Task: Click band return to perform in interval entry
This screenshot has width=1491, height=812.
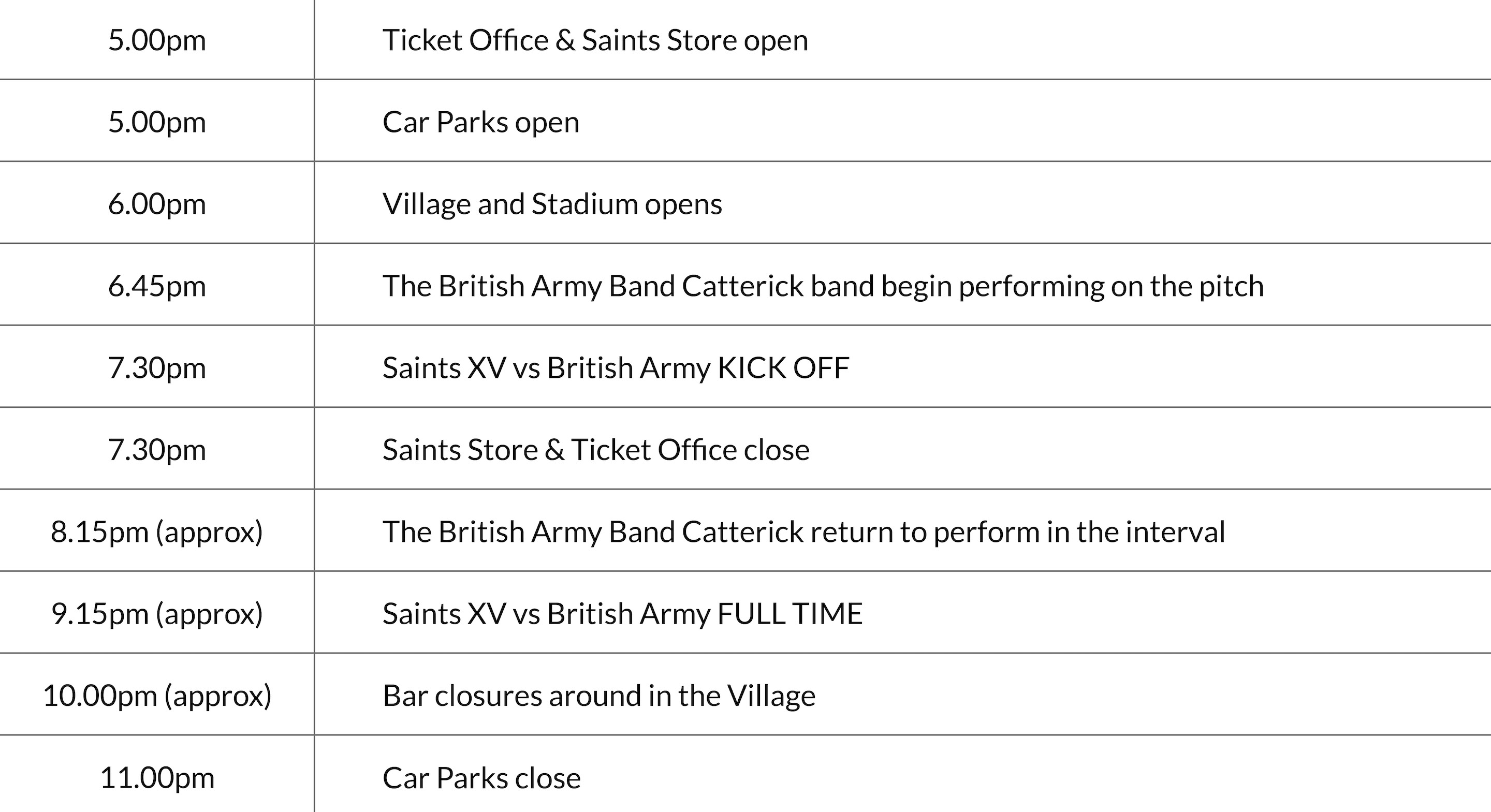Action: click(803, 532)
